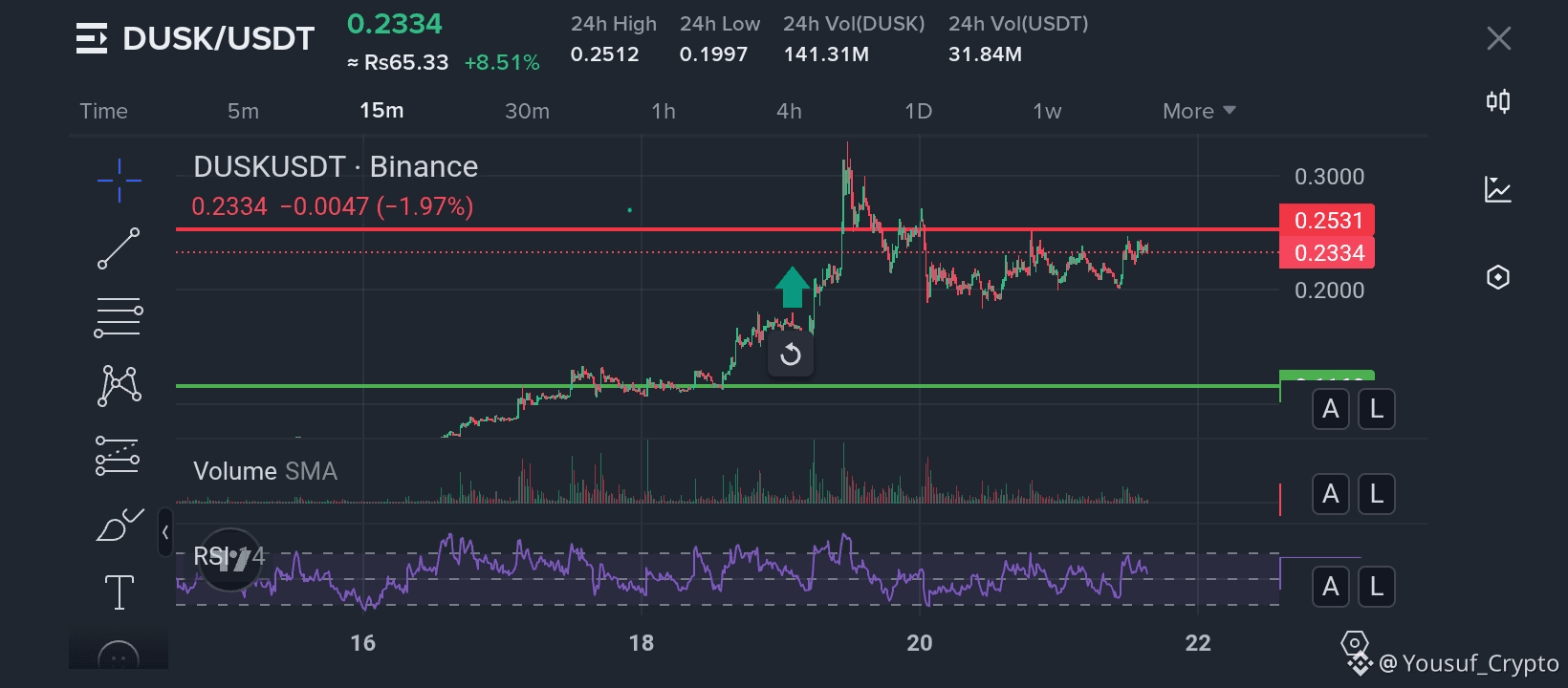Select the 5m timeframe
This screenshot has height=688, width=1568.
(243, 111)
